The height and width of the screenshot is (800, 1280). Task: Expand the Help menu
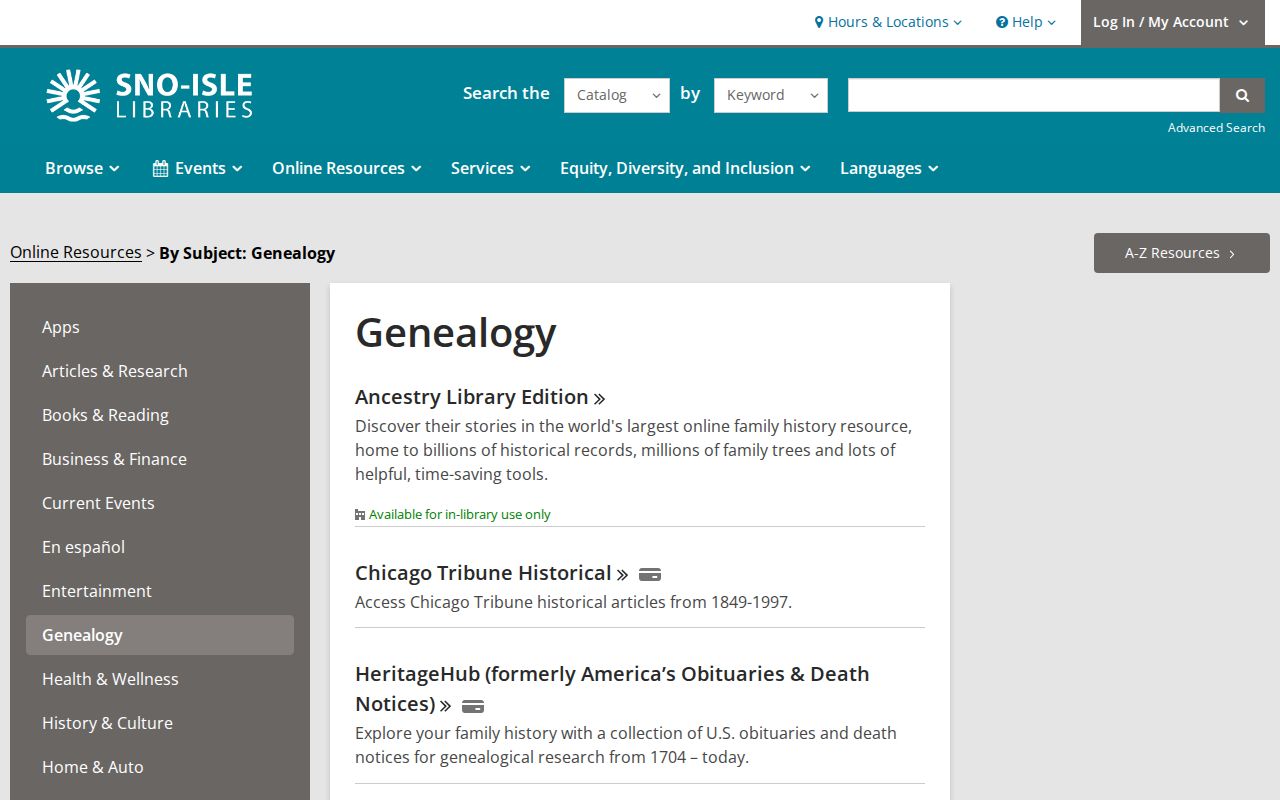click(1026, 22)
